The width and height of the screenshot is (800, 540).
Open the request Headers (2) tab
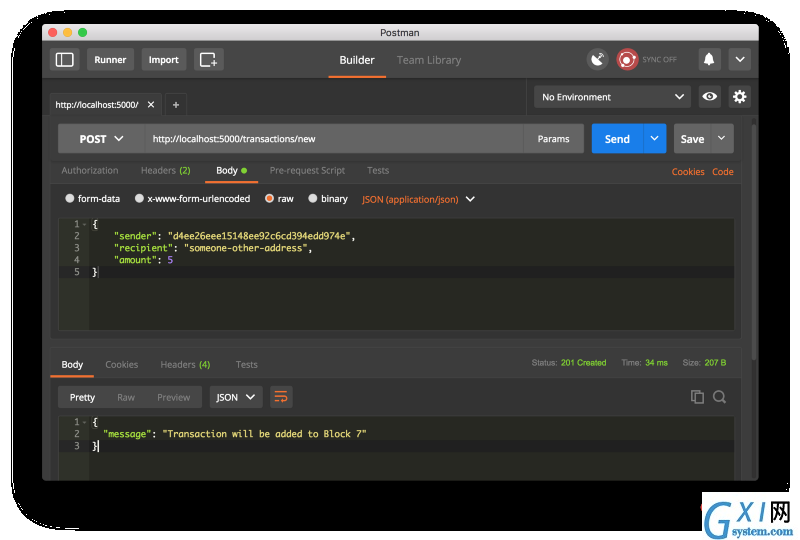tap(166, 170)
